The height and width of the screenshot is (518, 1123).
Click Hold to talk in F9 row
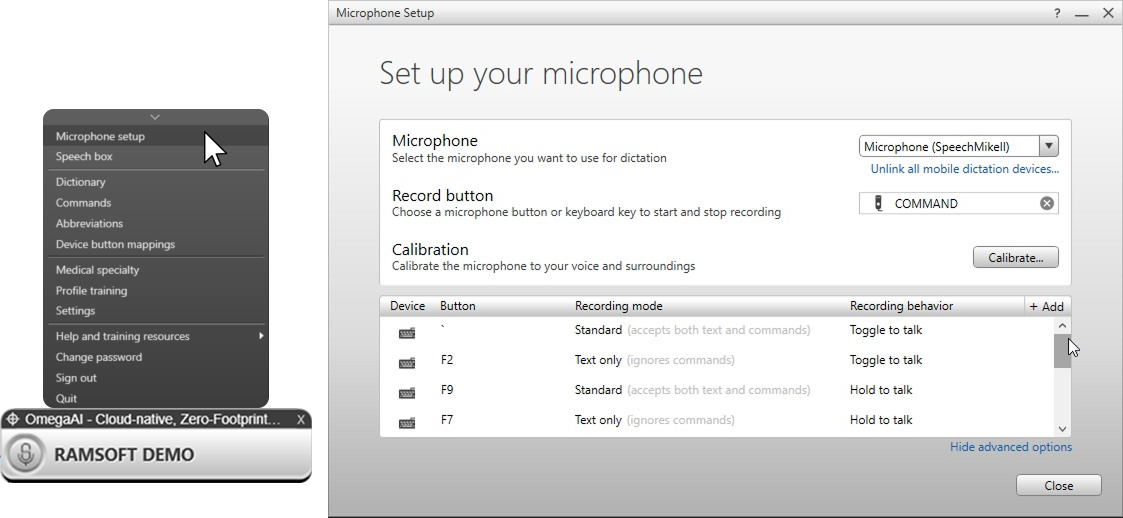(881, 390)
